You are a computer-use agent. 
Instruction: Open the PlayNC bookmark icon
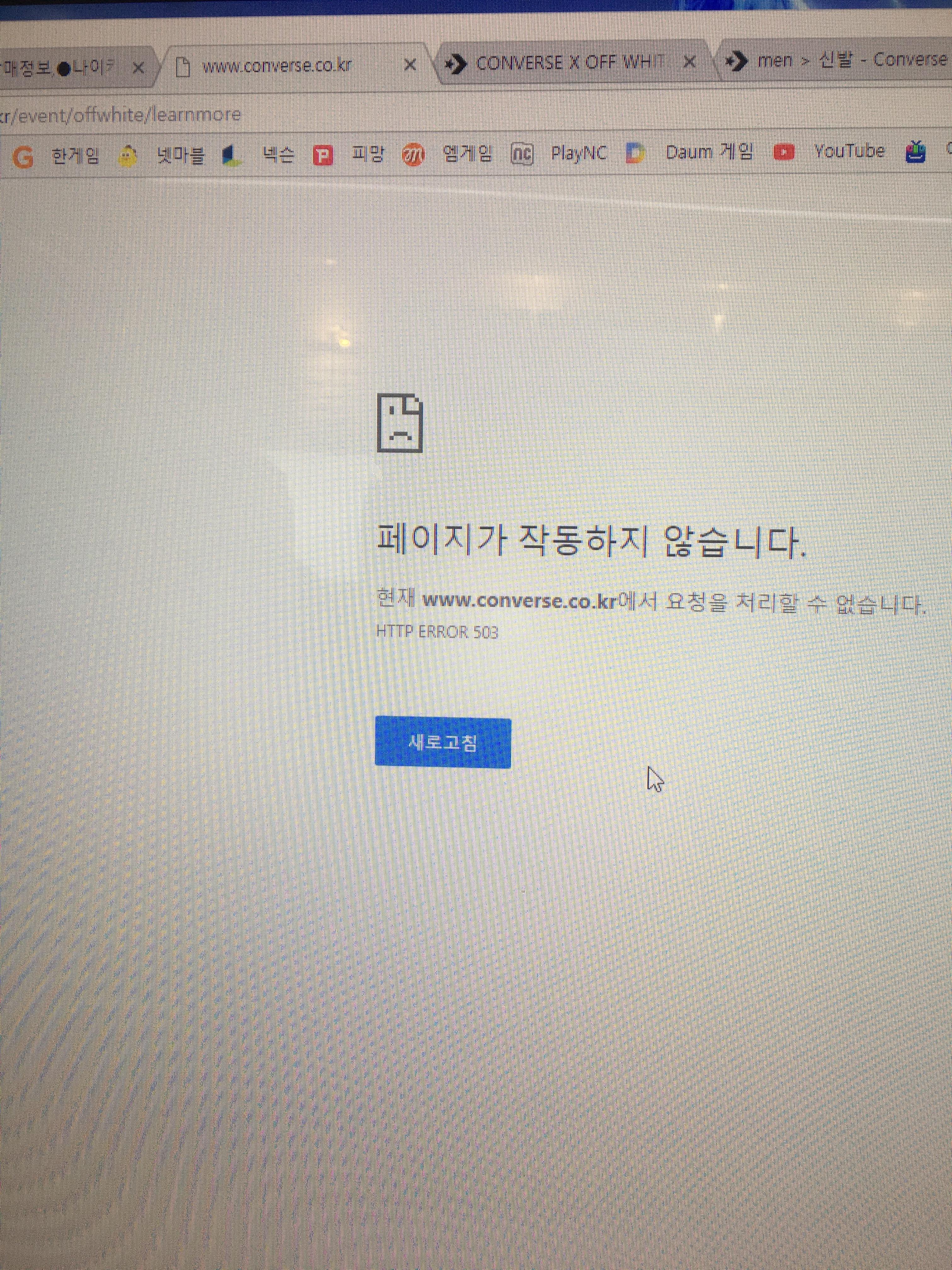[x=522, y=154]
